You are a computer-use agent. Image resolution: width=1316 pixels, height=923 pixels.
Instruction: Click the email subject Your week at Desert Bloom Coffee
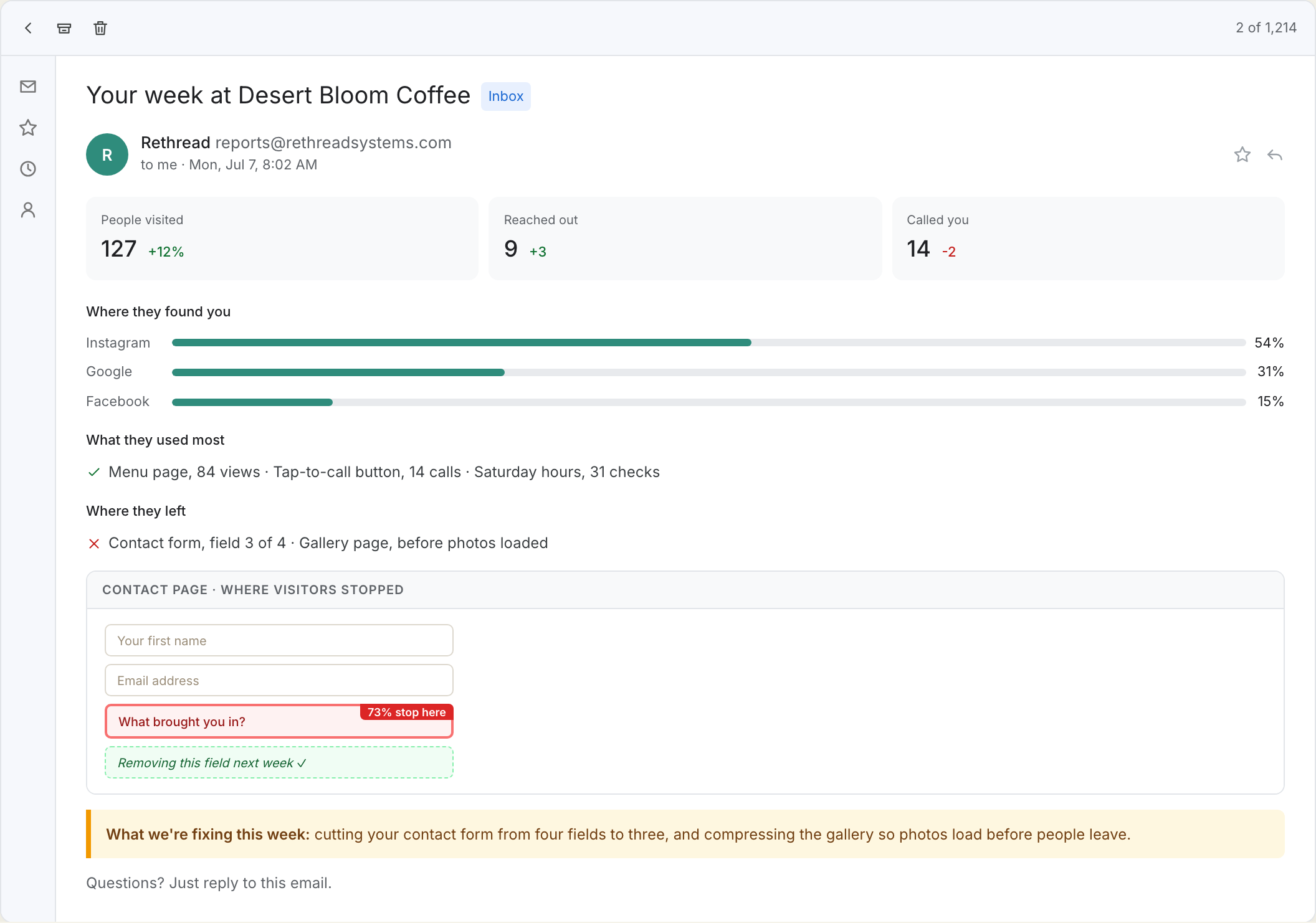(x=279, y=95)
